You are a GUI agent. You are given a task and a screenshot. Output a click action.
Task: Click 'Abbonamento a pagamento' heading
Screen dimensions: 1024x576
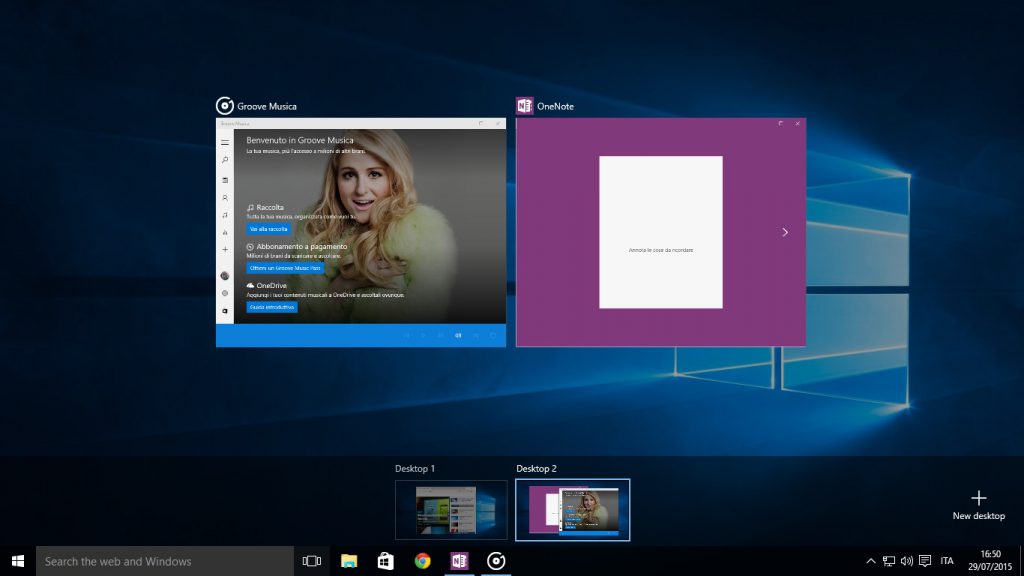click(302, 246)
